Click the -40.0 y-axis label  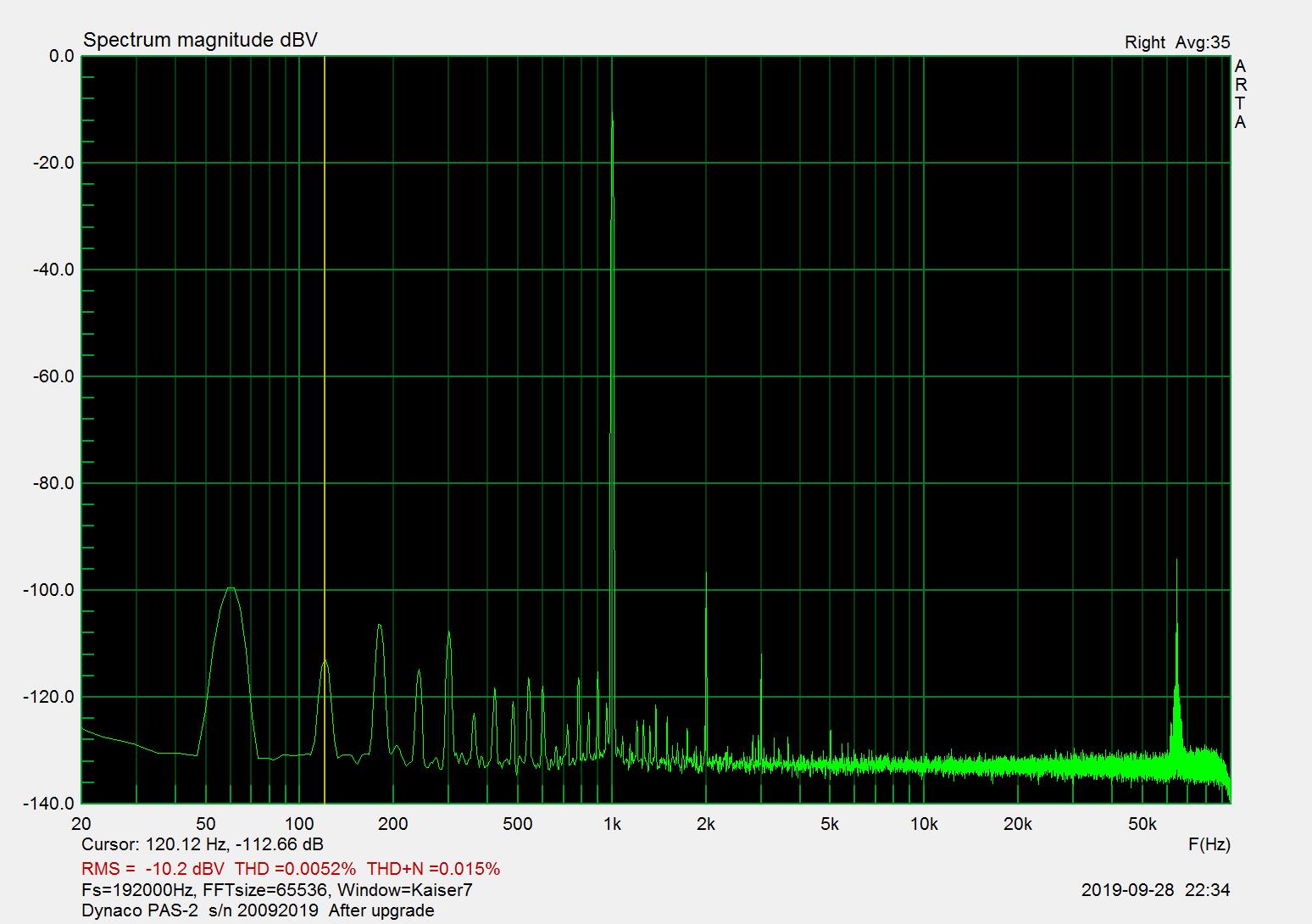coord(54,270)
